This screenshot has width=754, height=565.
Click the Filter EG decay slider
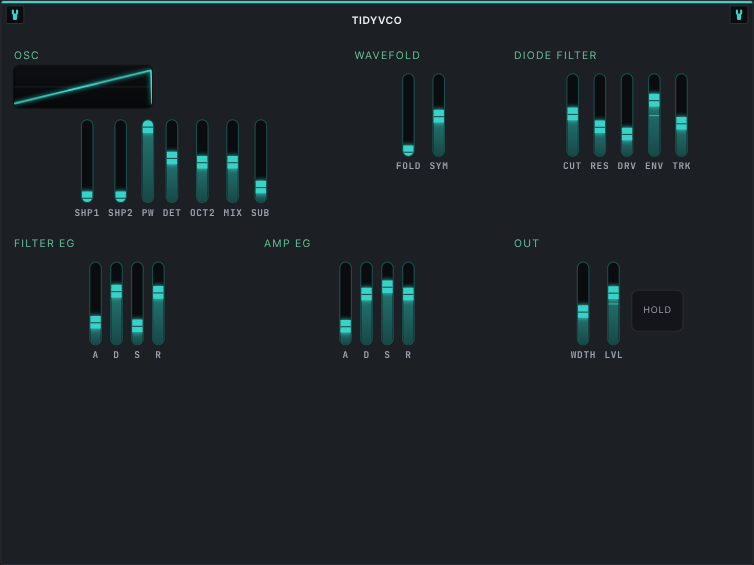116,303
